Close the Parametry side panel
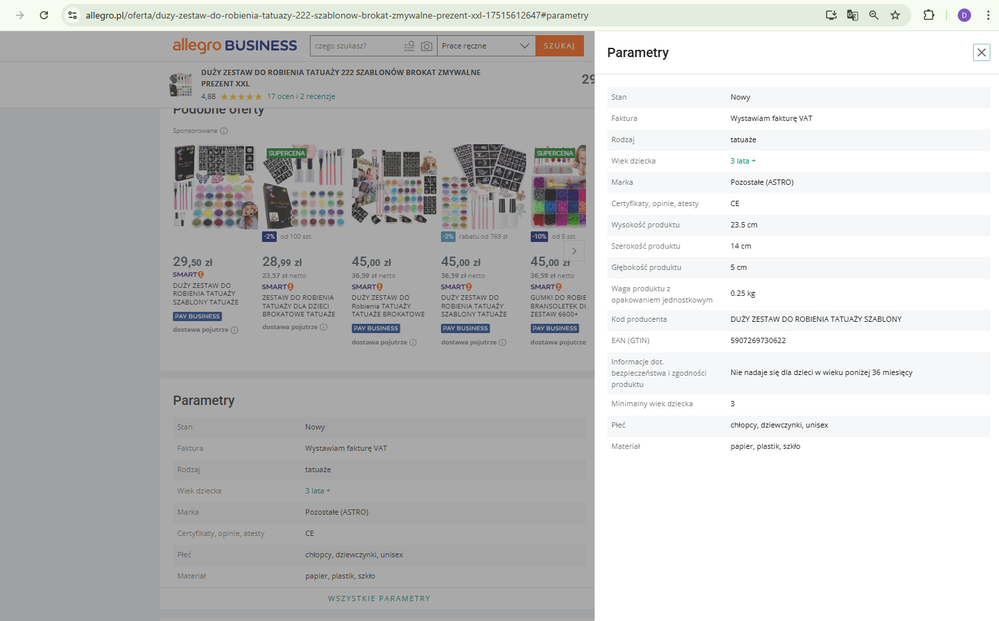The width and height of the screenshot is (999, 621). pyautogui.click(x=980, y=53)
